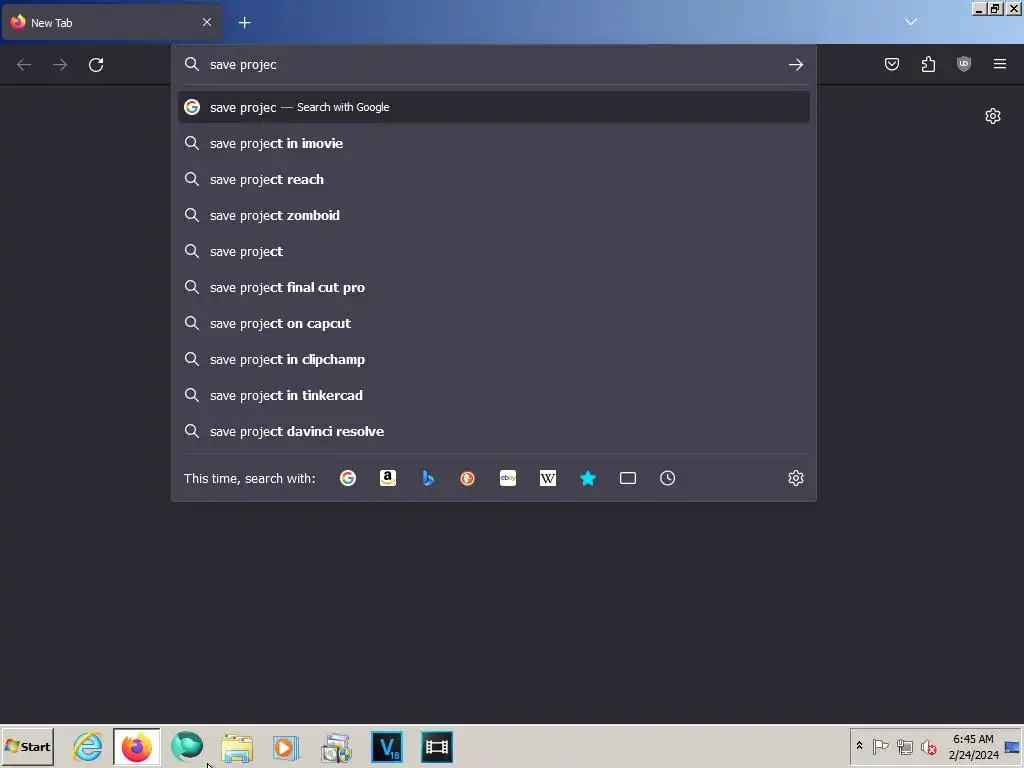Image resolution: width=1024 pixels, height=768 pixels.
Task: Choose 'save projec — Search with Google' entry
Action: tap(494, 107)
